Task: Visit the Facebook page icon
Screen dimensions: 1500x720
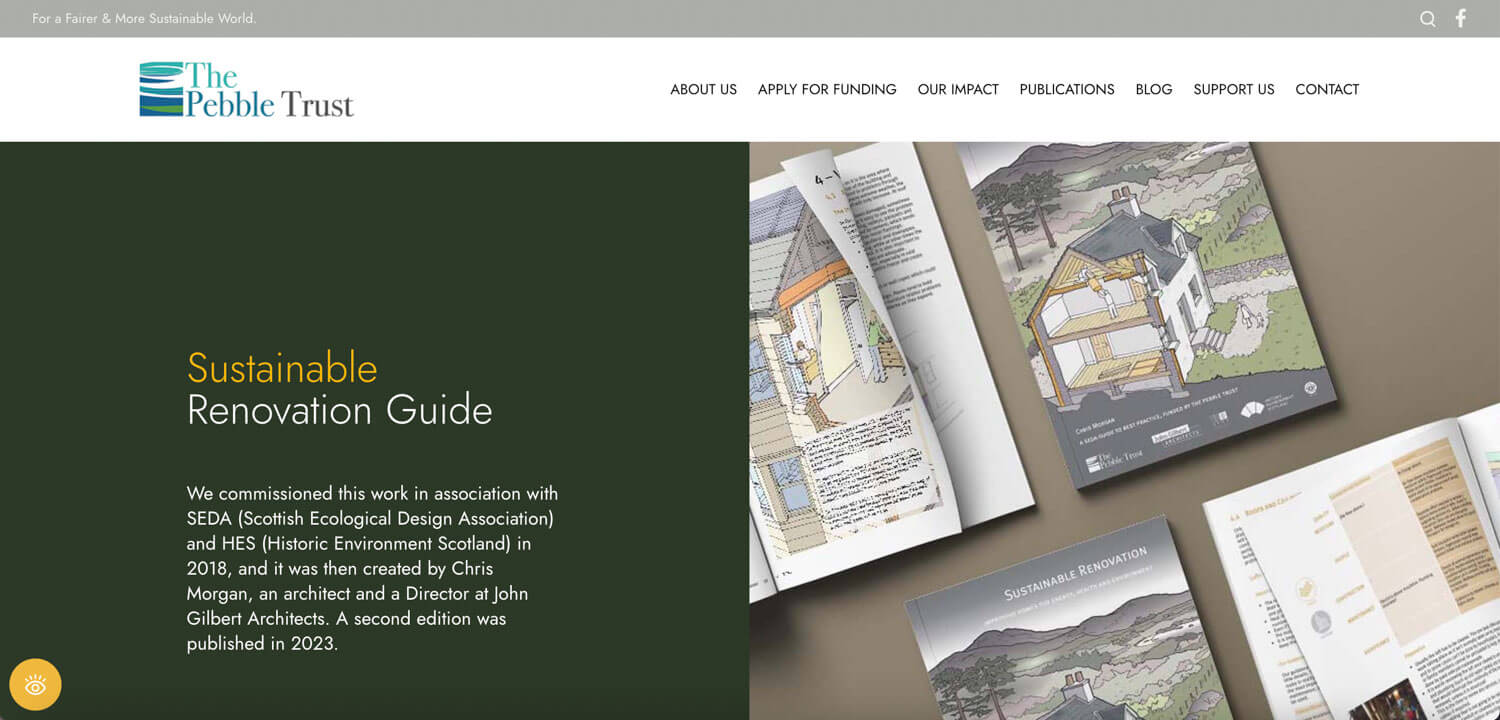Action: pos(1461,18)
